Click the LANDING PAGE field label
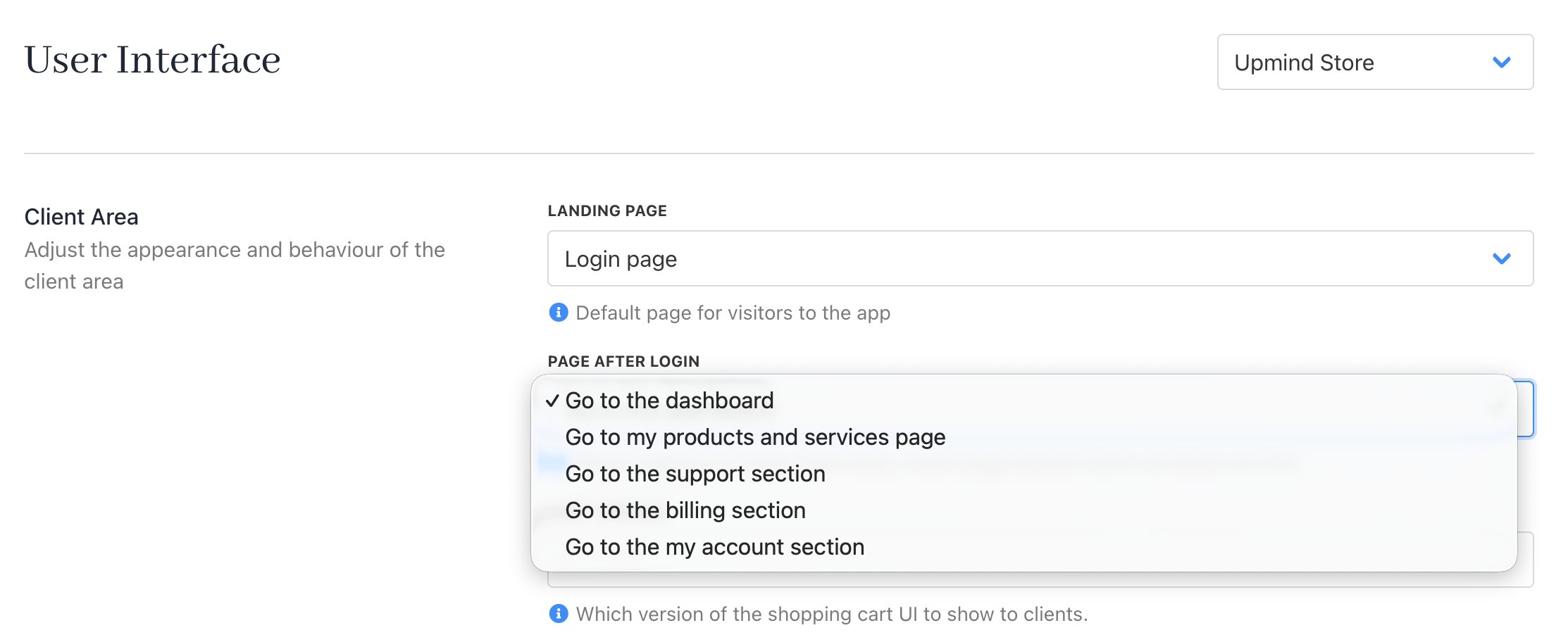The width and height of the screenshot is (1568, 642). pyautogui.click(x=607, y=210)
